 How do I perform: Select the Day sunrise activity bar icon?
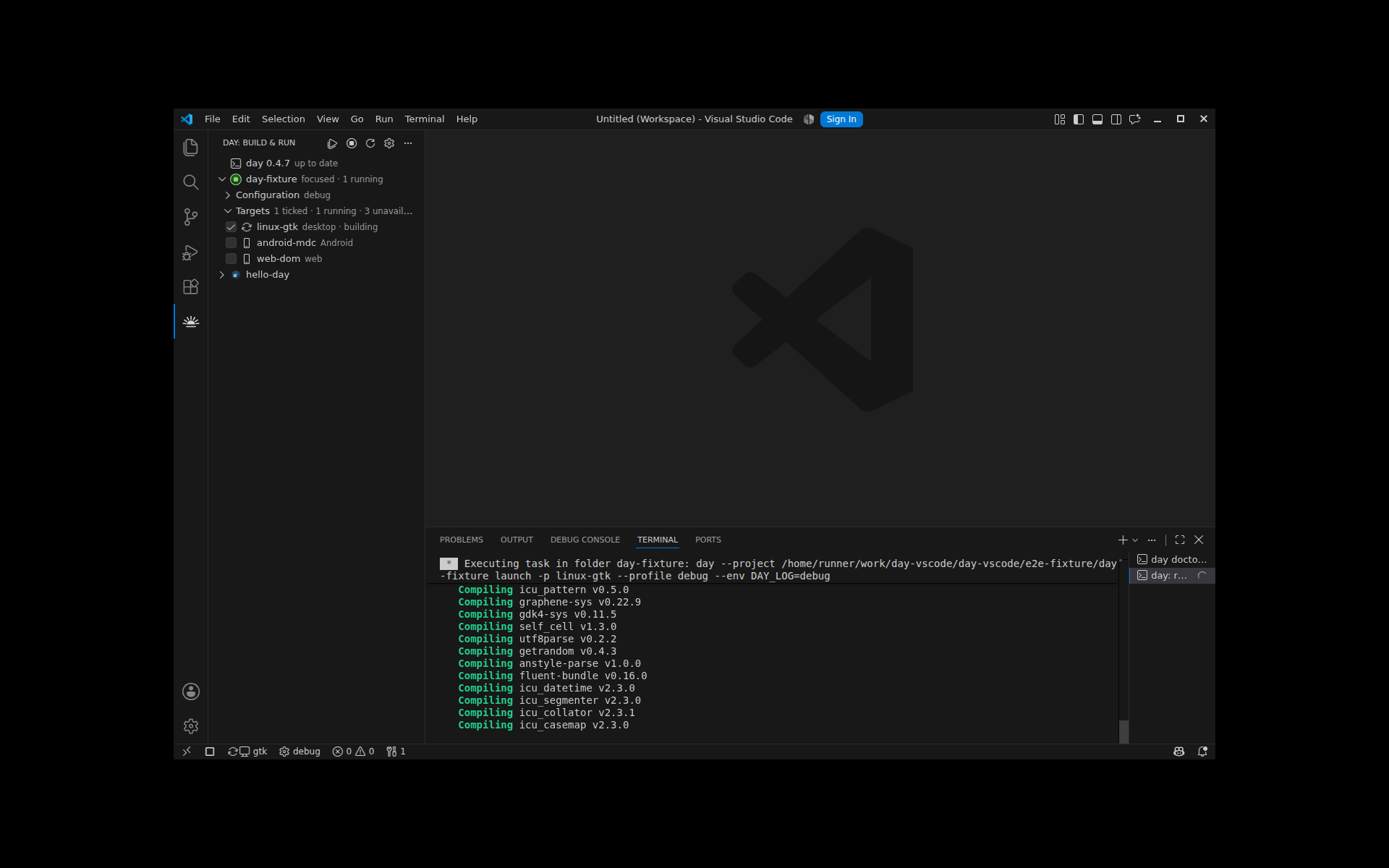[x=191, y=321]
